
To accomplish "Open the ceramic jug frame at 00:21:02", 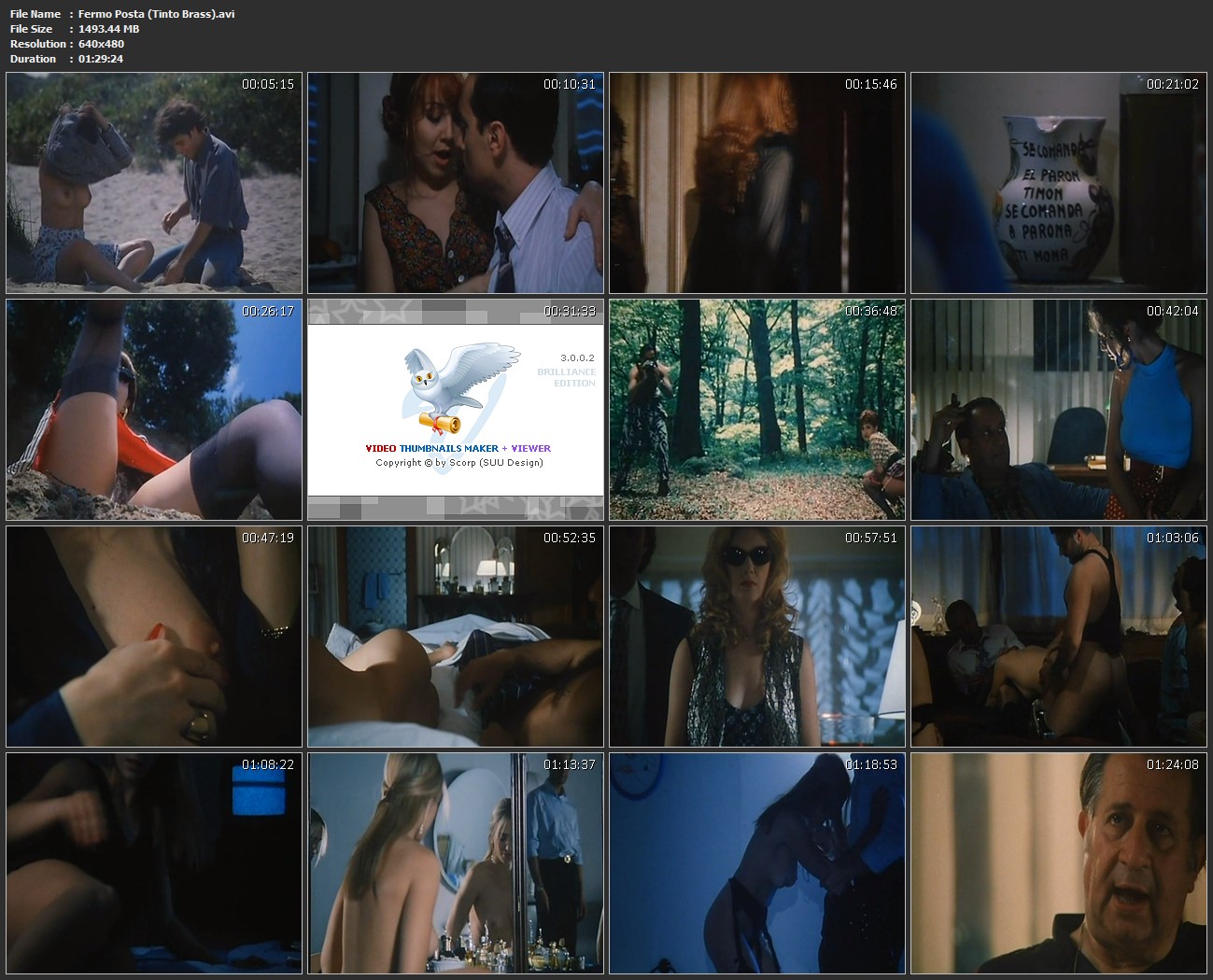I will coord(1059,183).
